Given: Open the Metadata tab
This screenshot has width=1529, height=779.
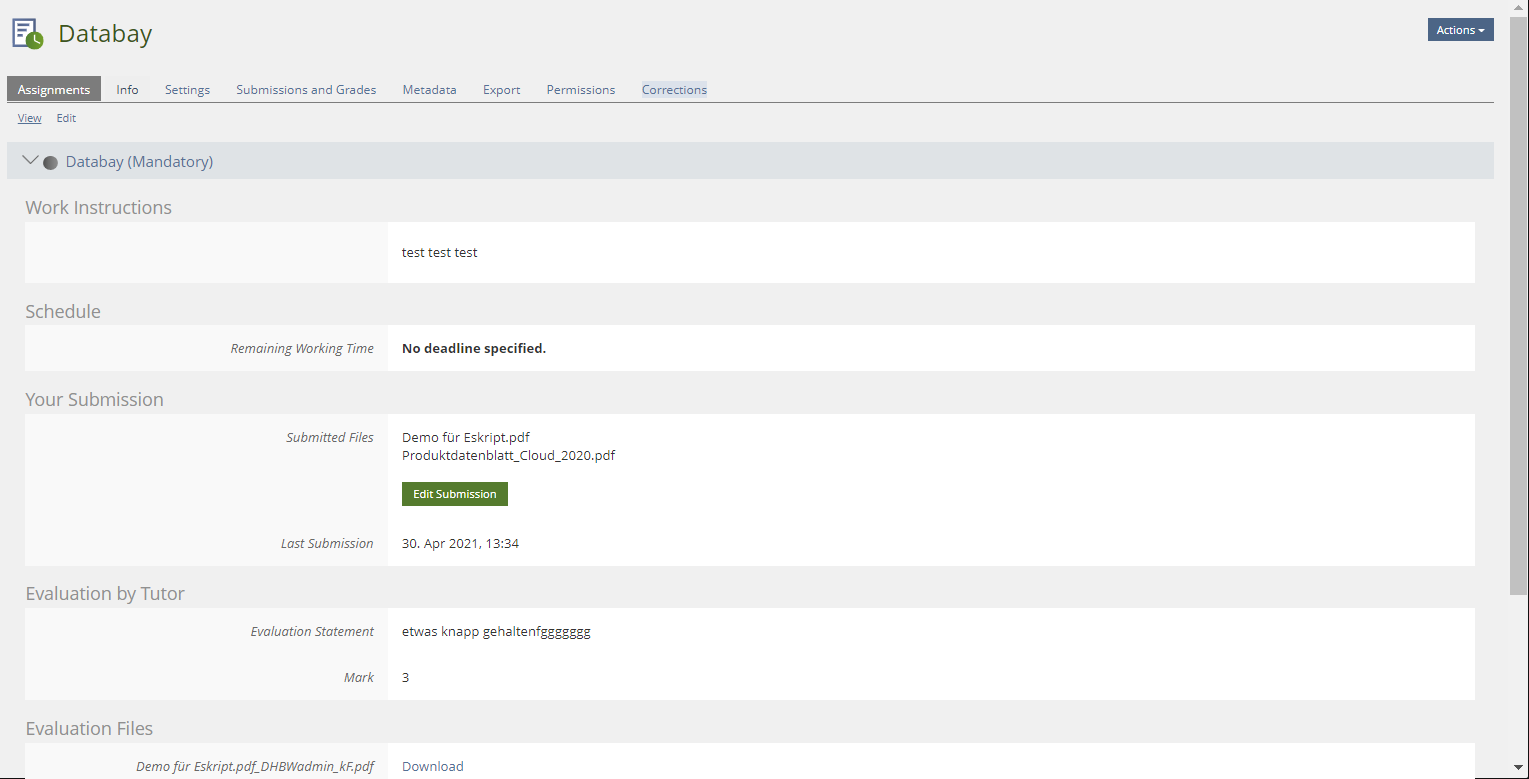Looking at the screenshot, I should [x=429, y=90].
